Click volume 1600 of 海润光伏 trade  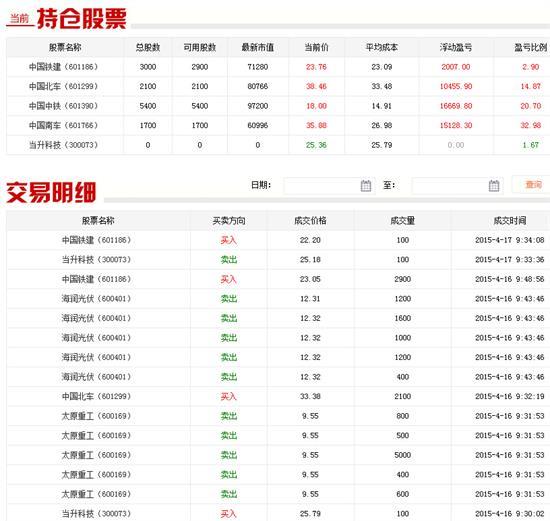[402, 318]
